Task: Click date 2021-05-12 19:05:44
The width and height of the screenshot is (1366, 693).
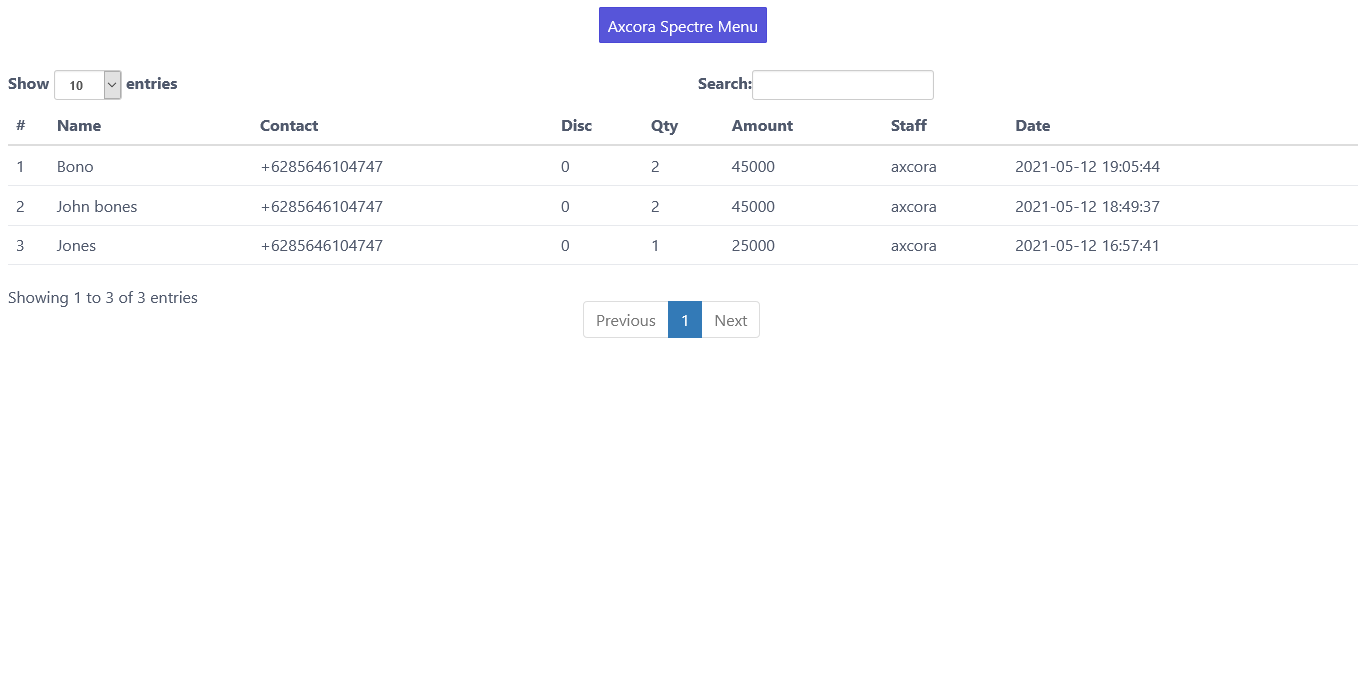Action: tap(1087, 167)
